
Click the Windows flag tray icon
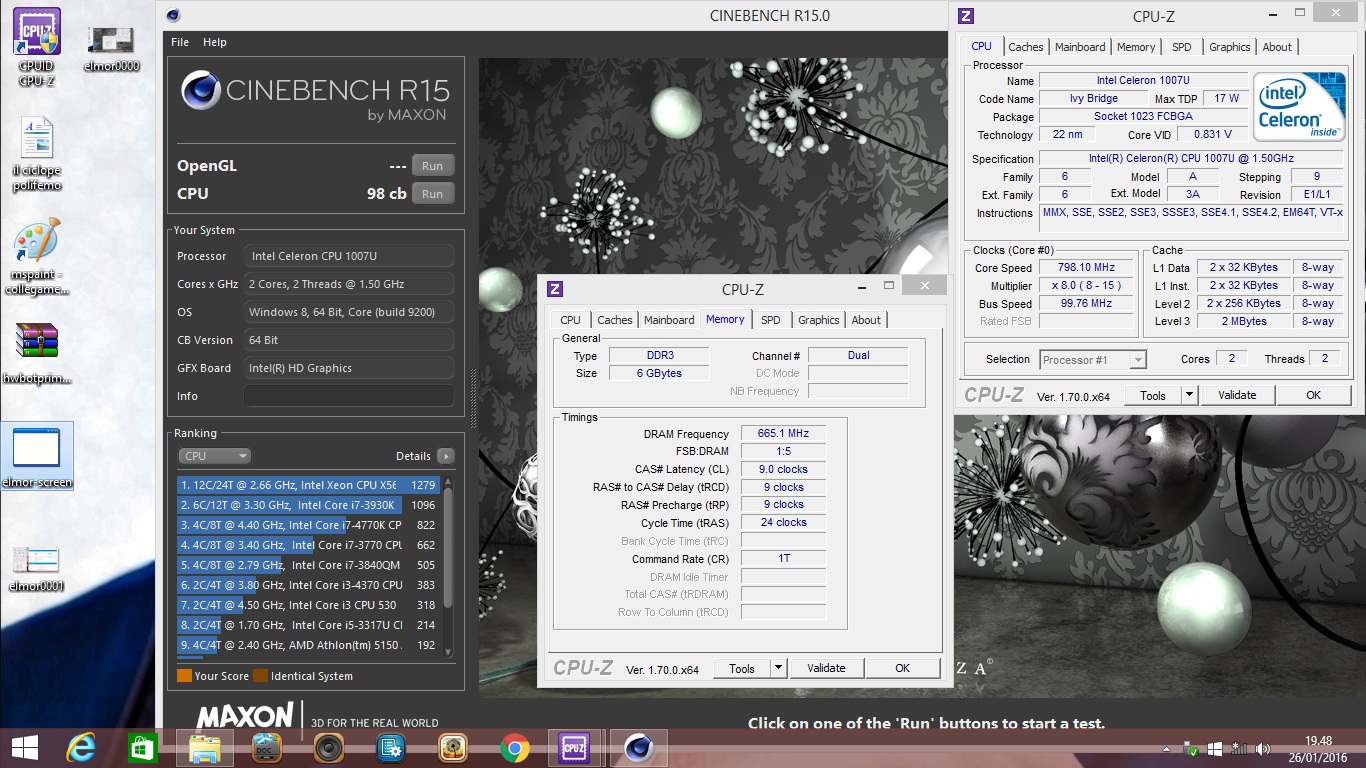[x=1215, y=748]
